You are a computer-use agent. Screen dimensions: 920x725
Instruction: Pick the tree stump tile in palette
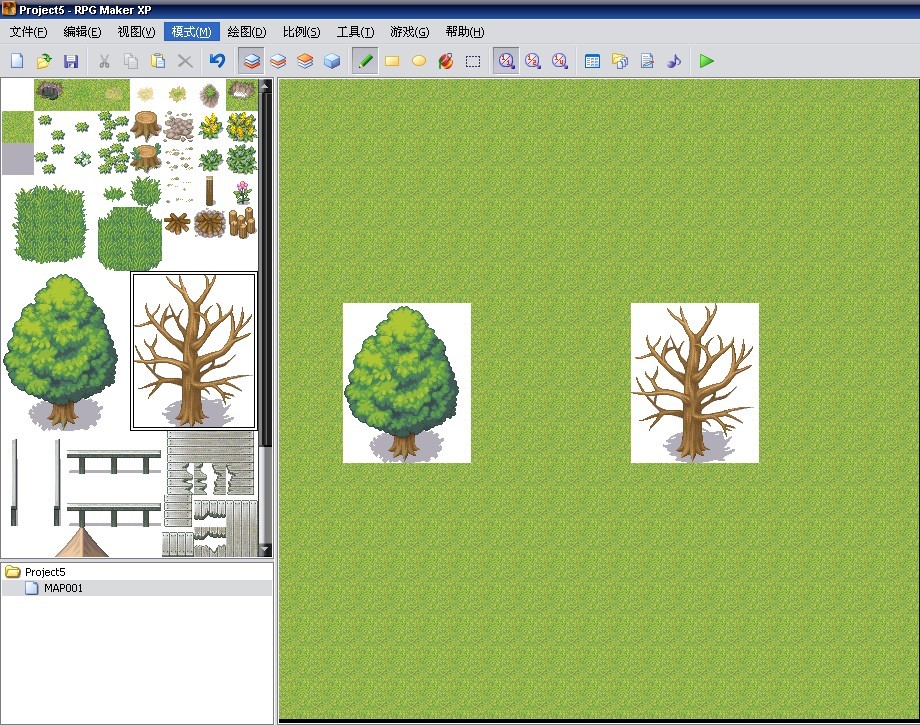pos(146,126)
